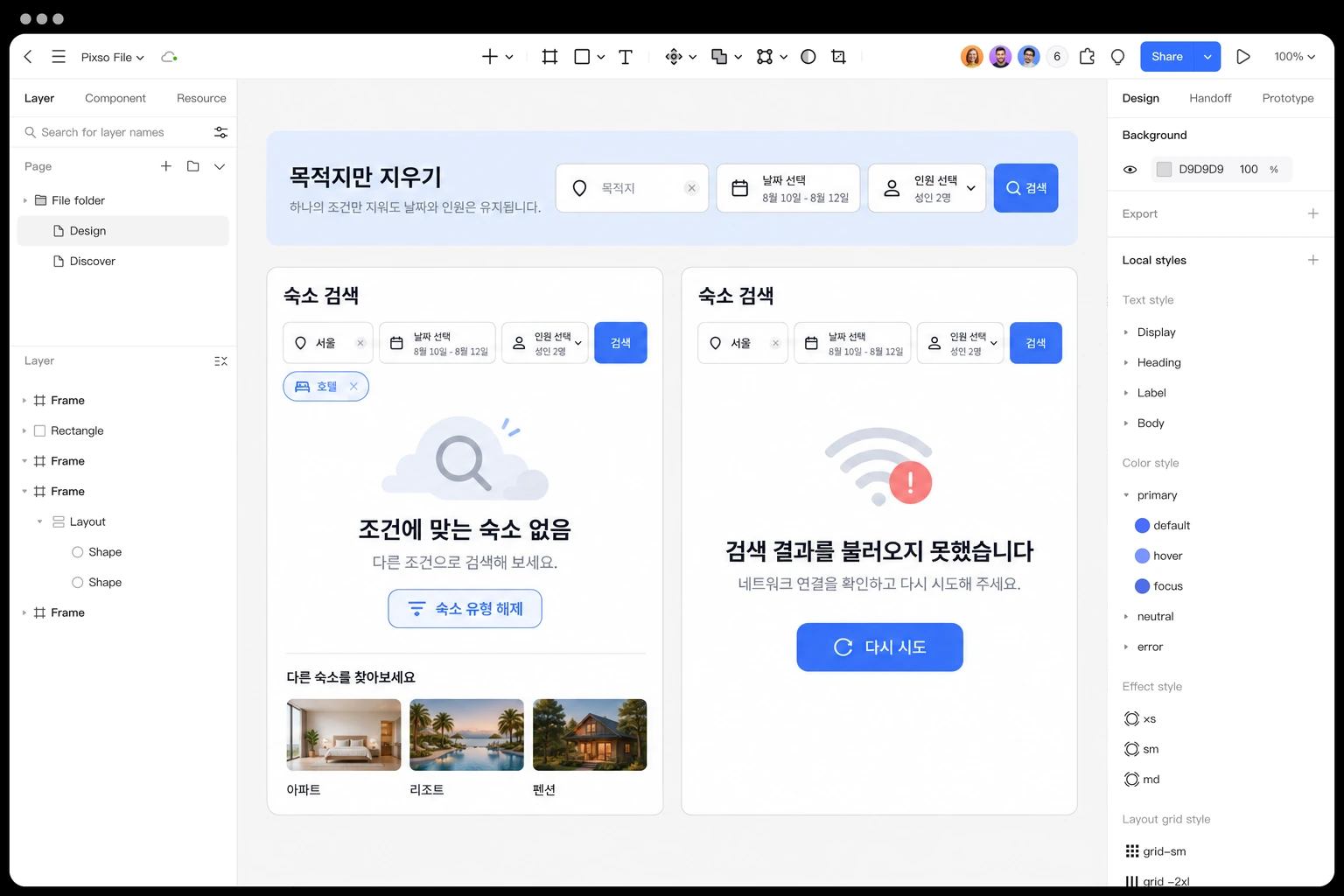Switch to the Resource tab

tap(201, 98)
